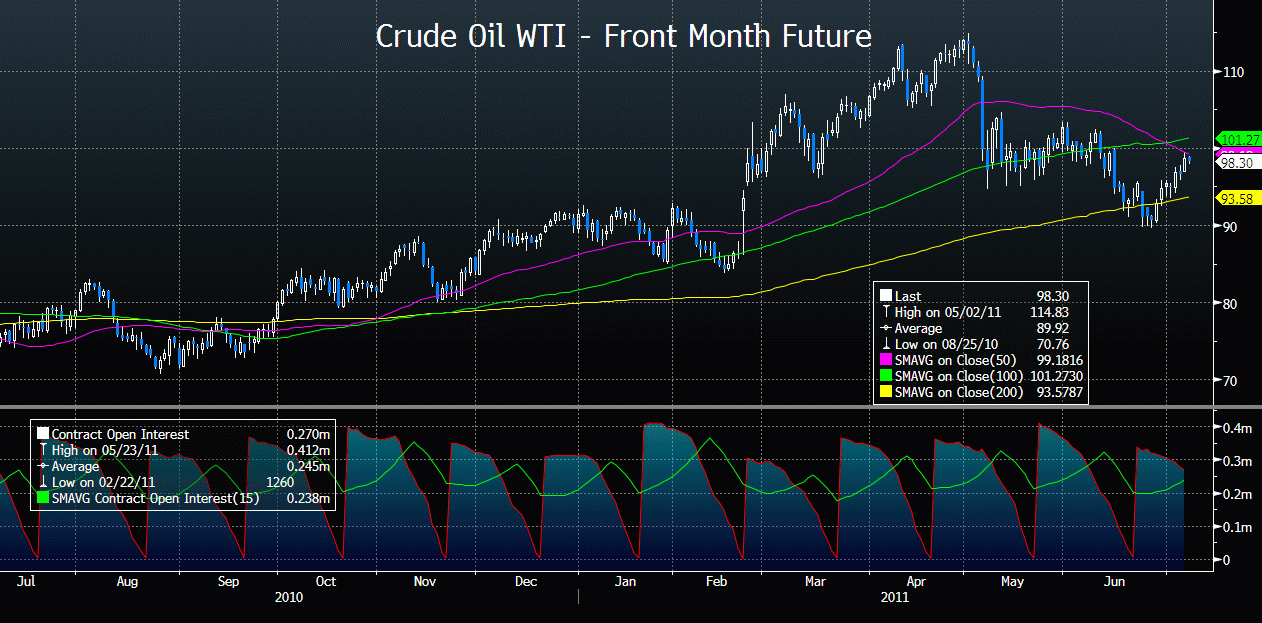
Task: Click the green 101.27 price tag on axis
Action: point(1235,139)
